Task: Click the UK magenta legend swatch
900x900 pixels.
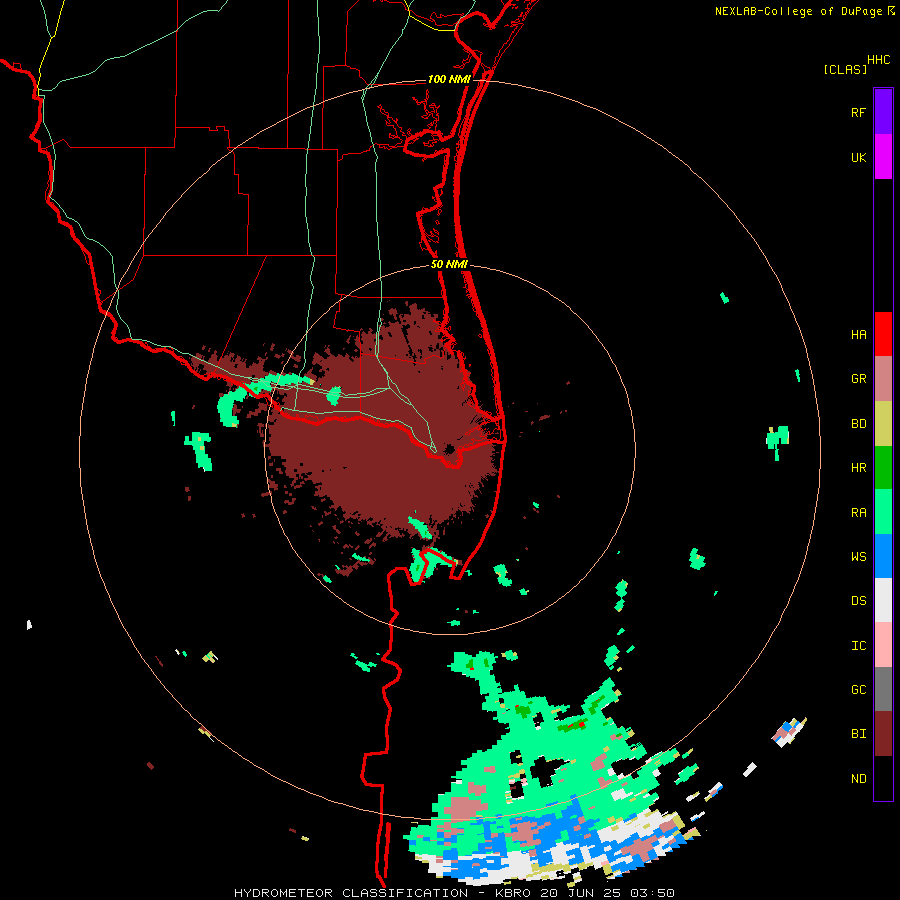Action: point(883,156)
